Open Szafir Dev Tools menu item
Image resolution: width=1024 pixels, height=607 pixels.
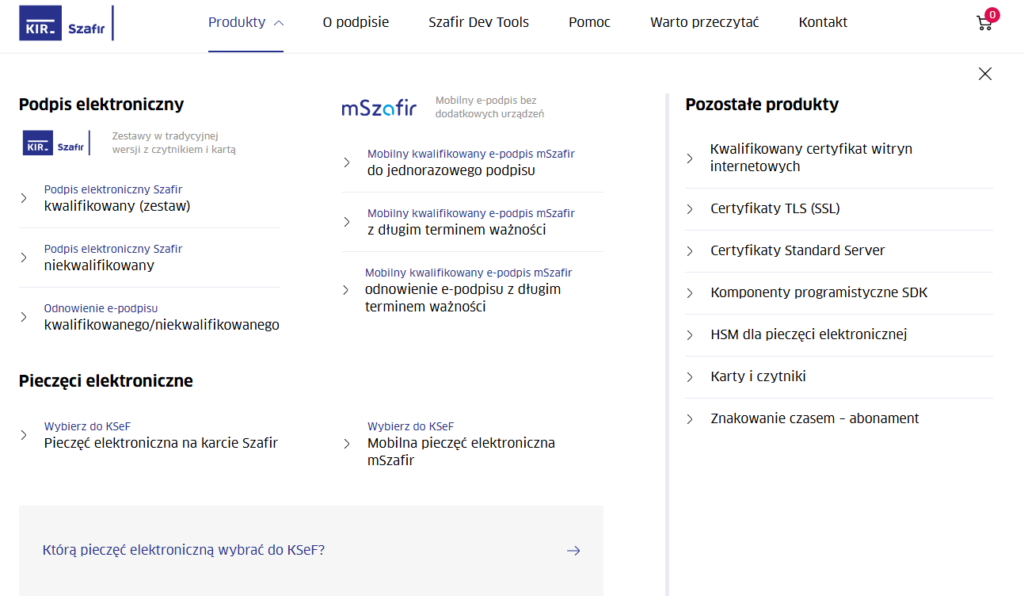pos(479,23)
